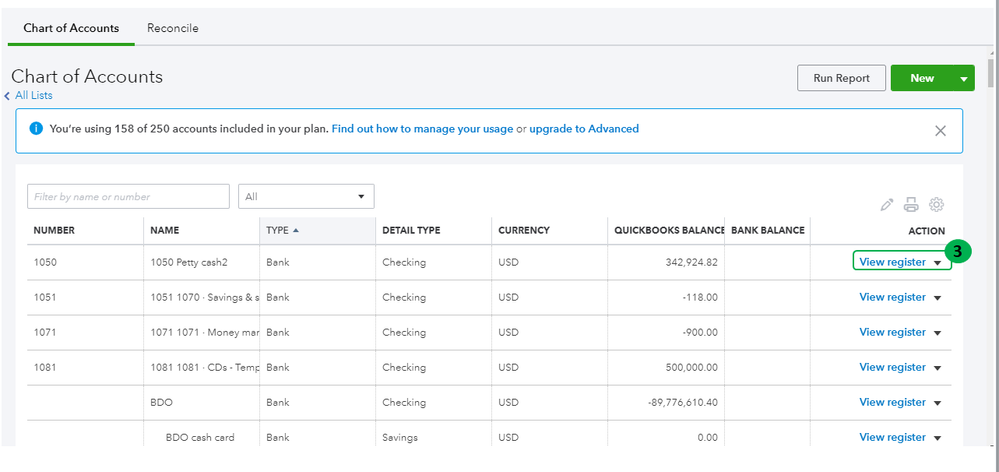Click the Run Report button
The image size is (999, 472).
coord(841,78)
